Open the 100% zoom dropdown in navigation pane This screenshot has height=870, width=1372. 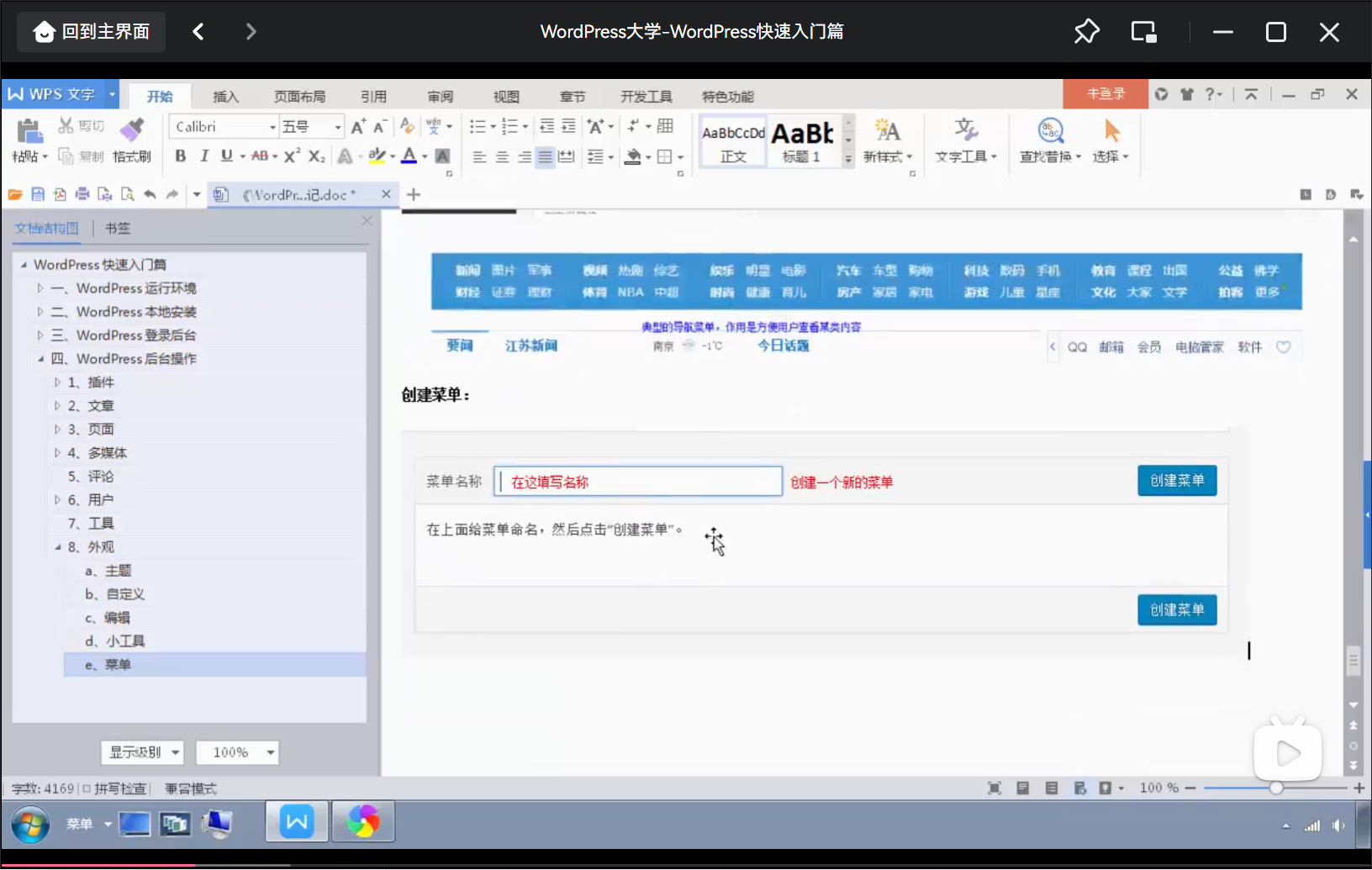237,752
